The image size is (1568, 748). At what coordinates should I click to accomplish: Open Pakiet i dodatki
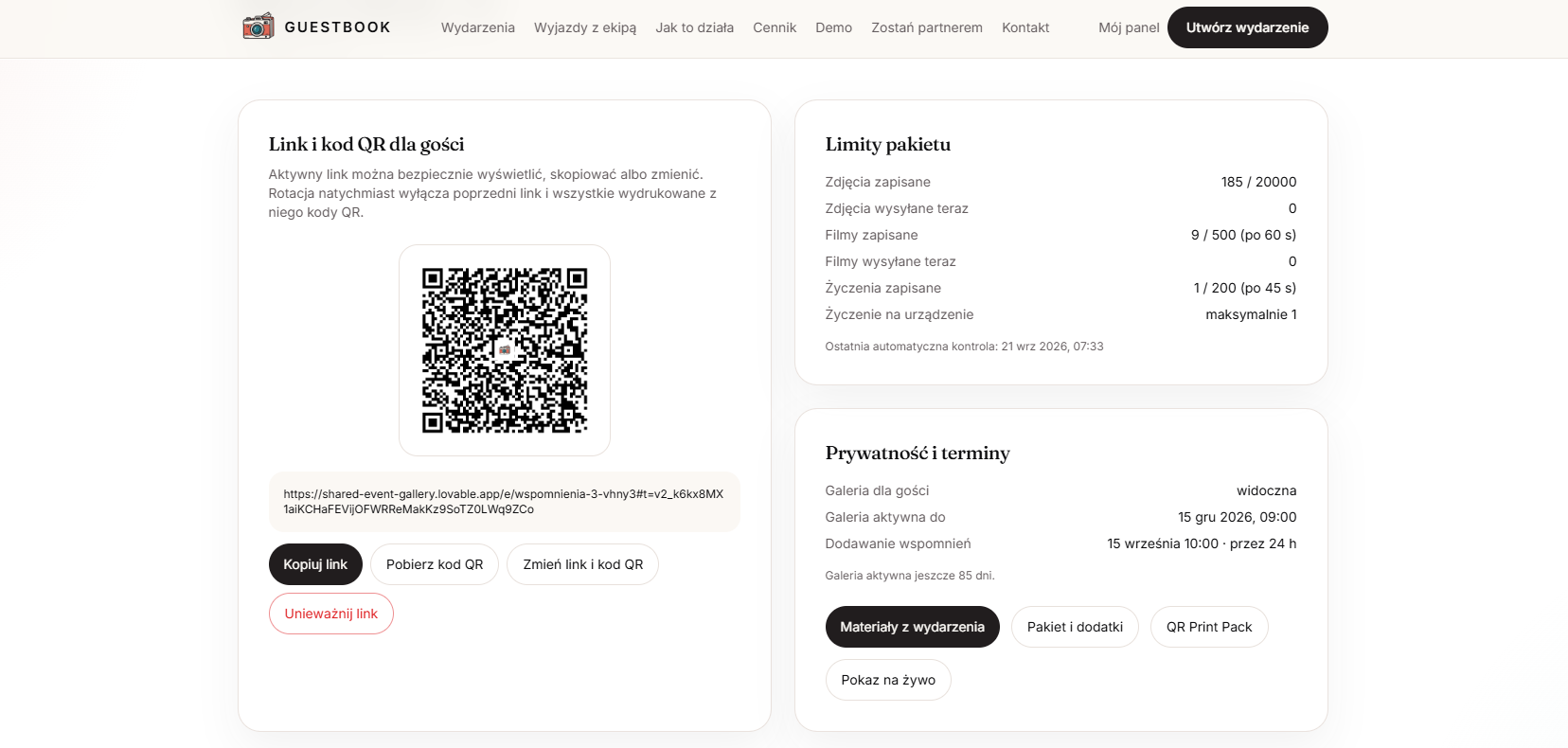point(1076,627)
